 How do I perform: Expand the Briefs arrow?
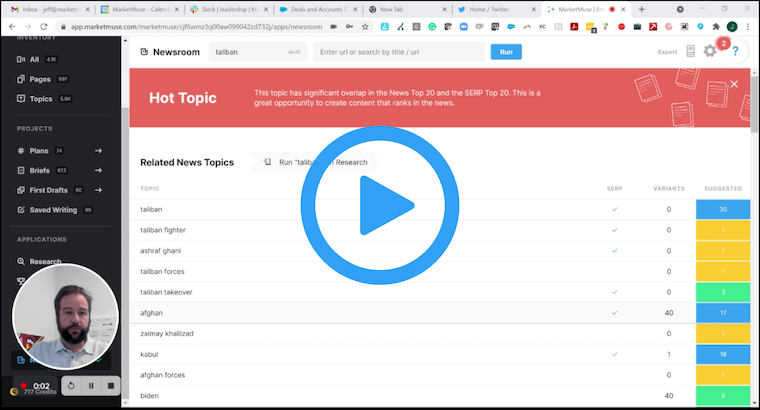coord(98,170)
